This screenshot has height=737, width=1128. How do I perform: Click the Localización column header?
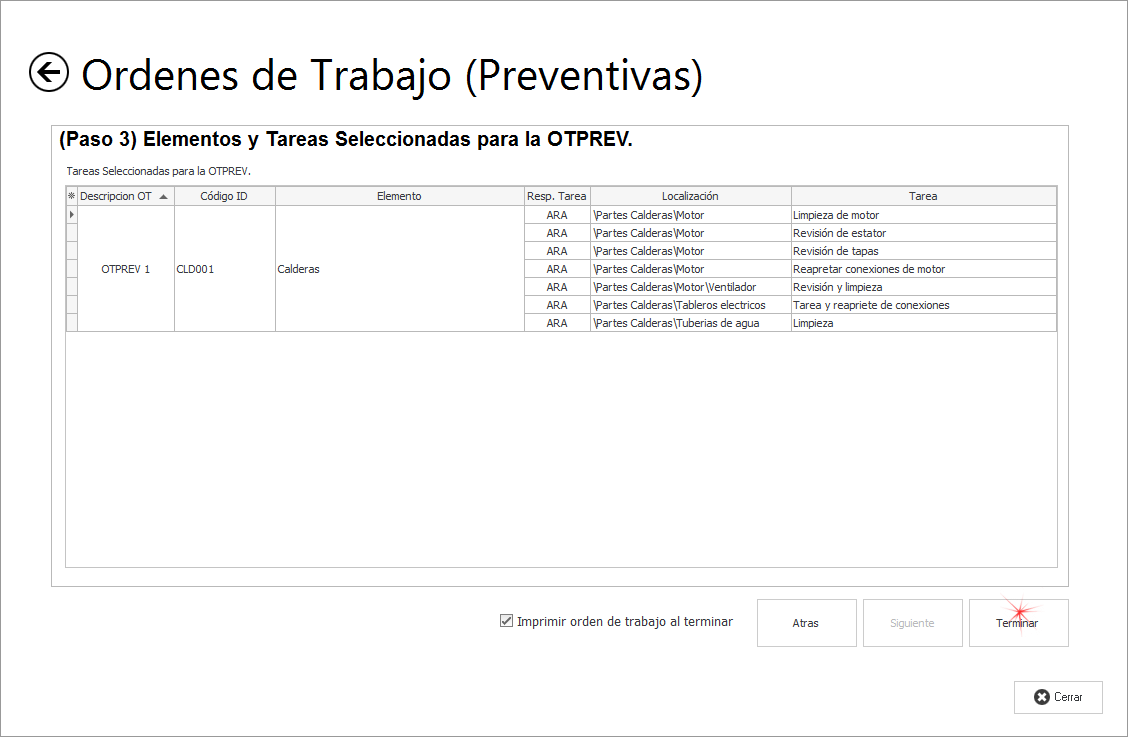tap(690, 196)
